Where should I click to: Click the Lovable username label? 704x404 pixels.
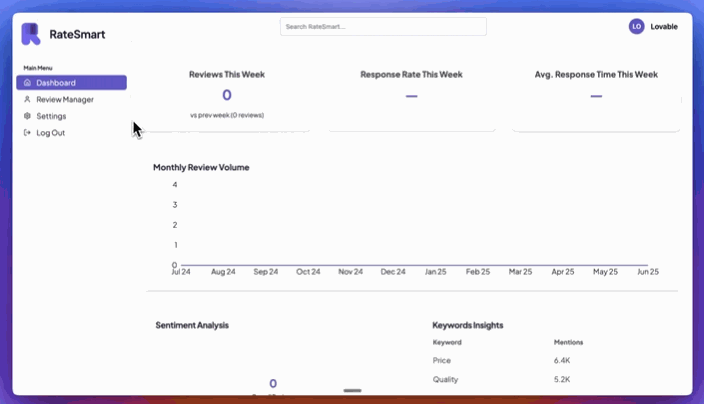[664, 27]
